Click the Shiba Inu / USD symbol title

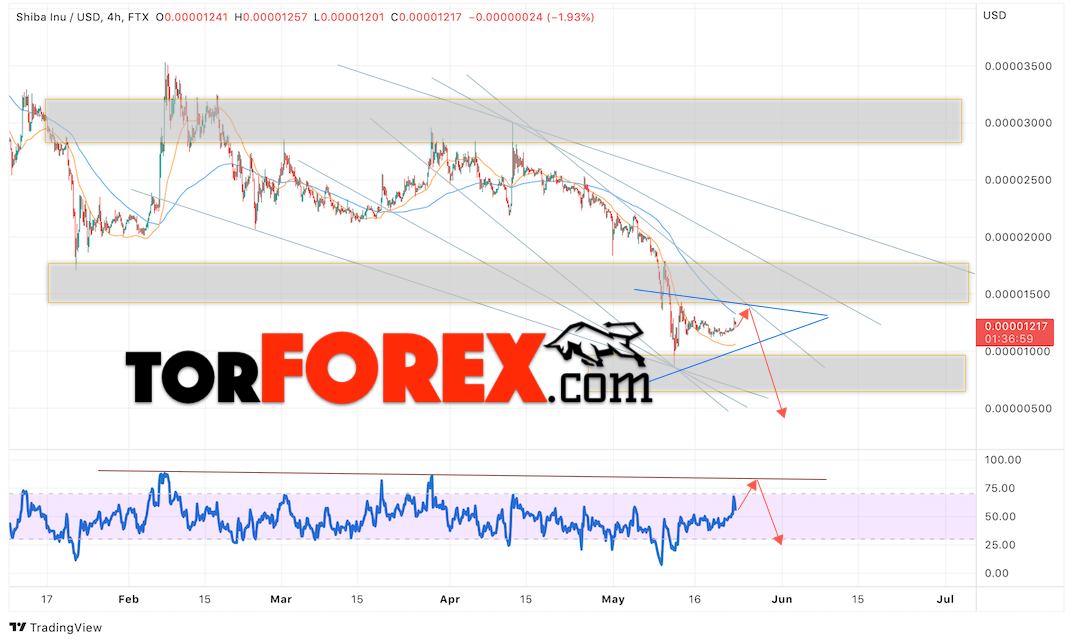58,17
